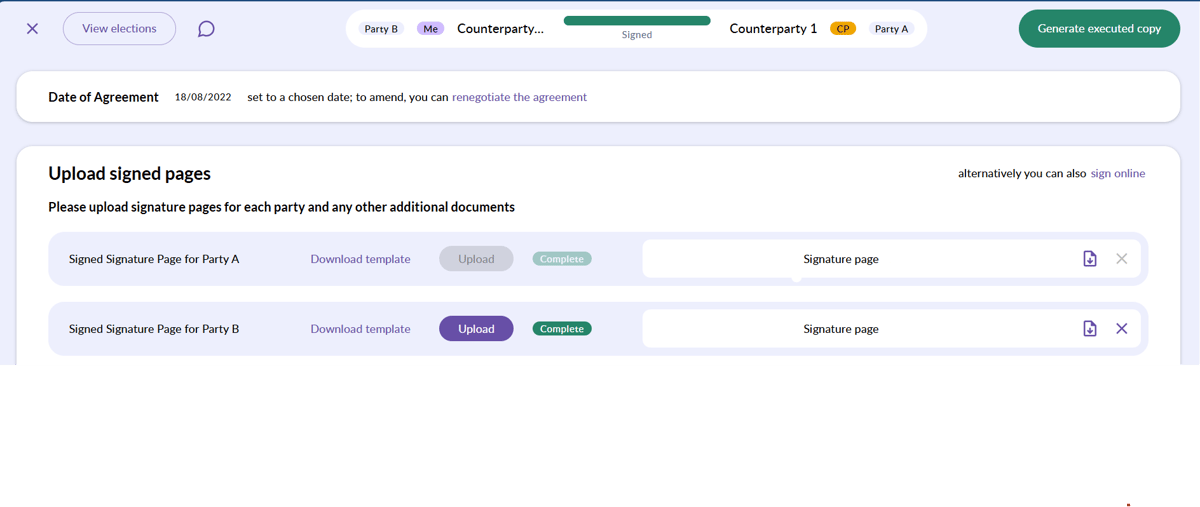The height and width of the screenshot is (507, 1200).
Task: Click the Upload signed pages heading
Action: click(x=130, y=174)
